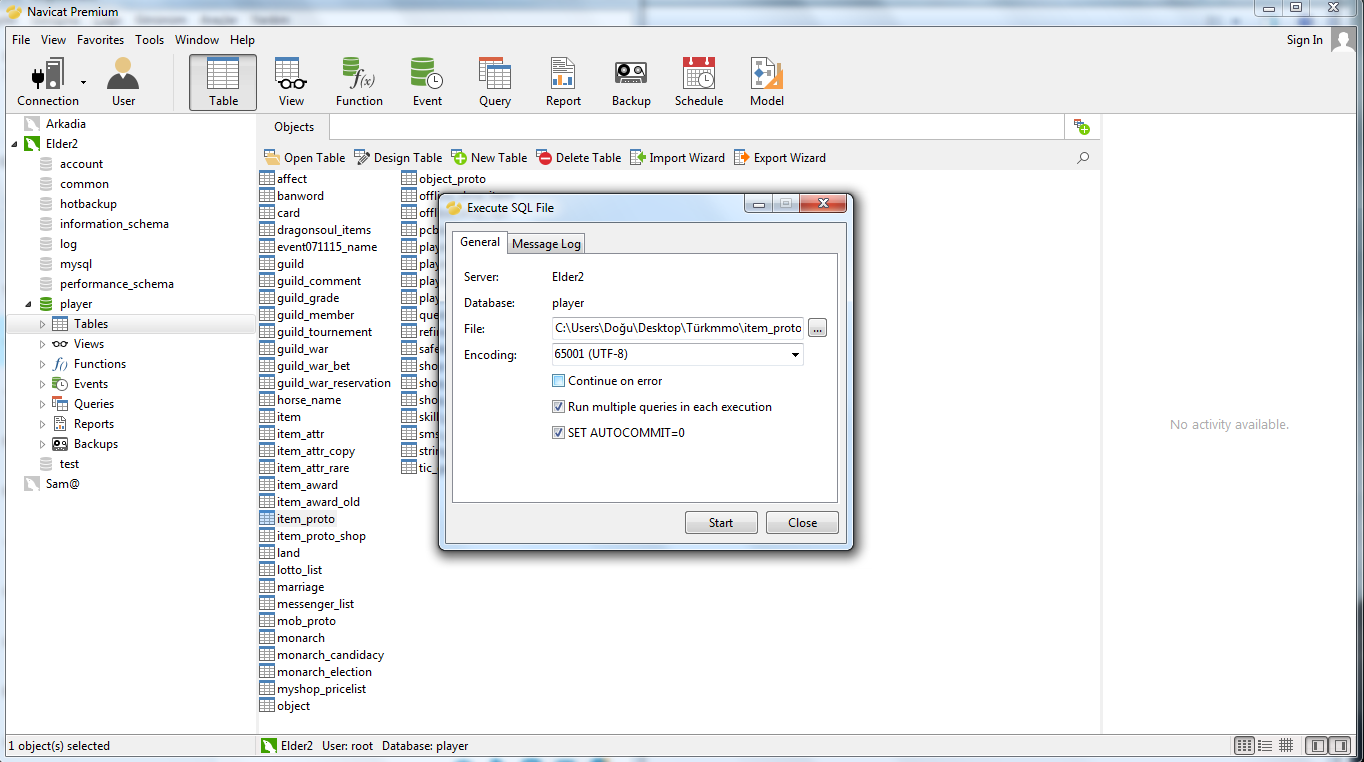1364x762 pixels.
Task: Toggle the Continue on error checkbox
Action: [x=558, y=381]
